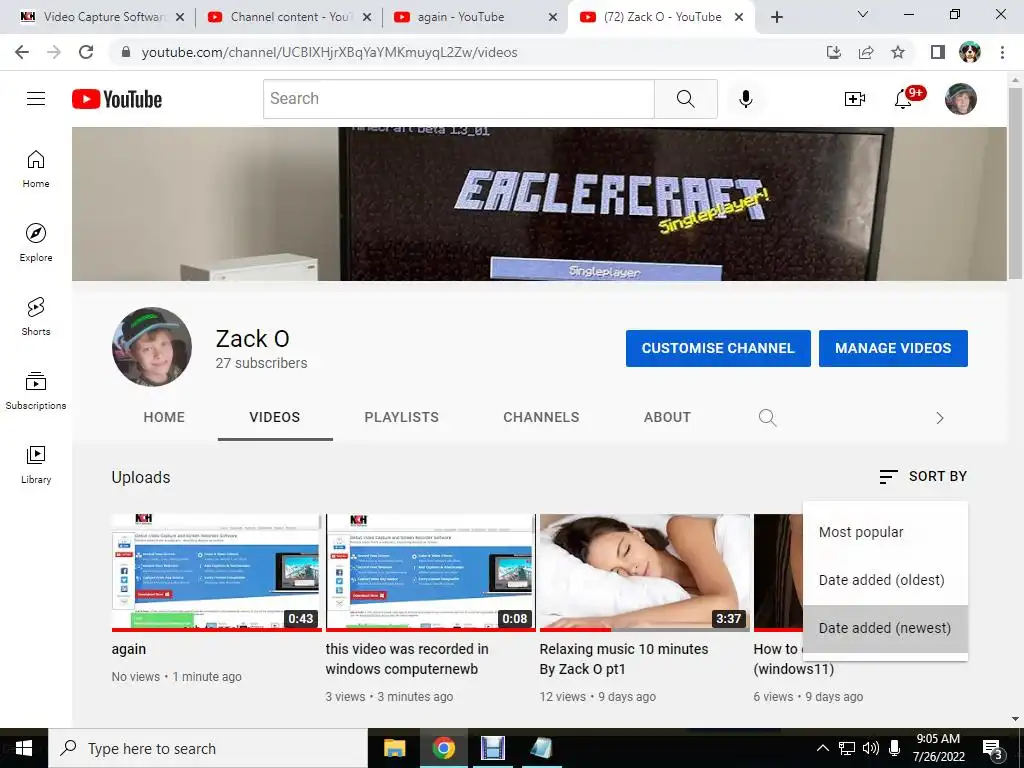The width and height of the screenshot is (1024, 768).
Task: Open Shorts in the sidebar
Action: 36,317
